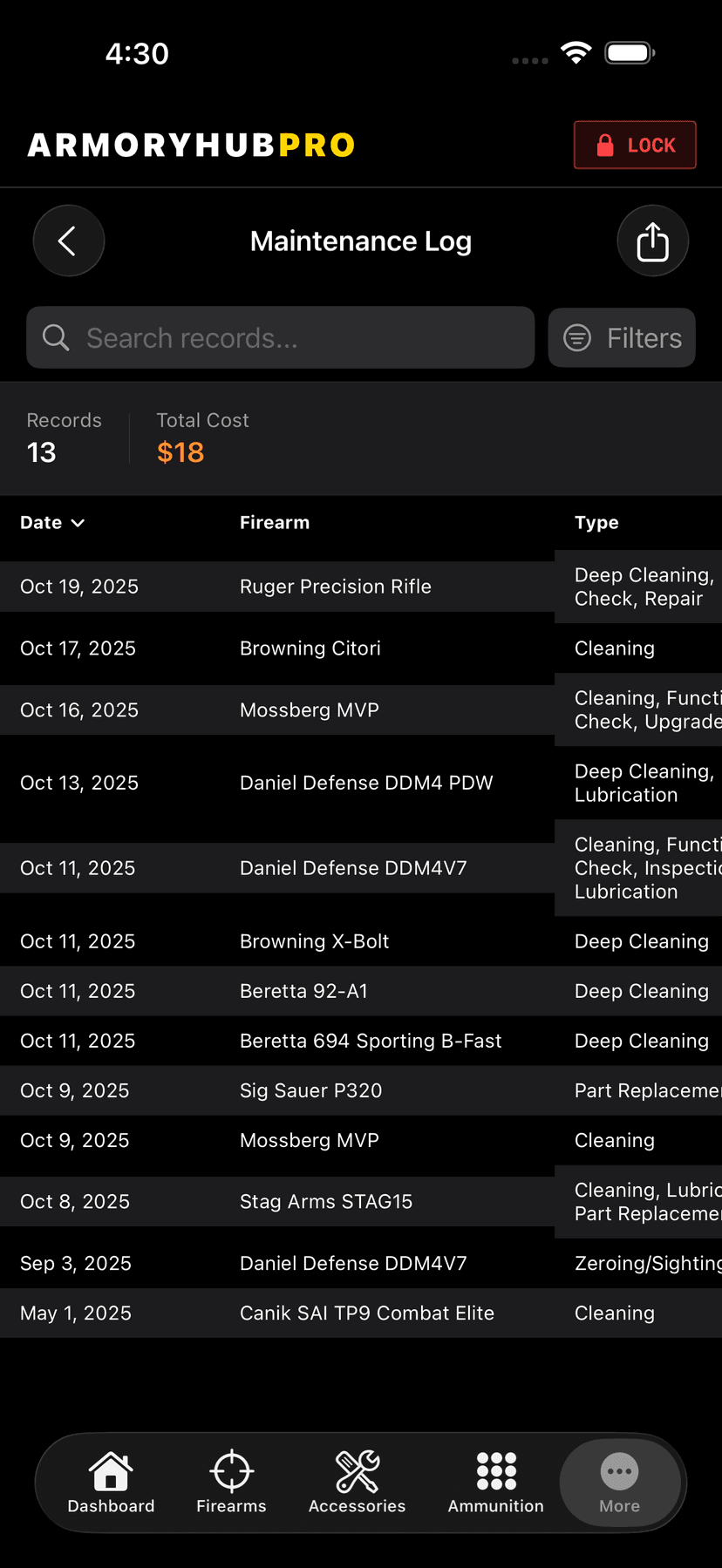
Task: Tap the back arrow button
Action: point(68,241)
